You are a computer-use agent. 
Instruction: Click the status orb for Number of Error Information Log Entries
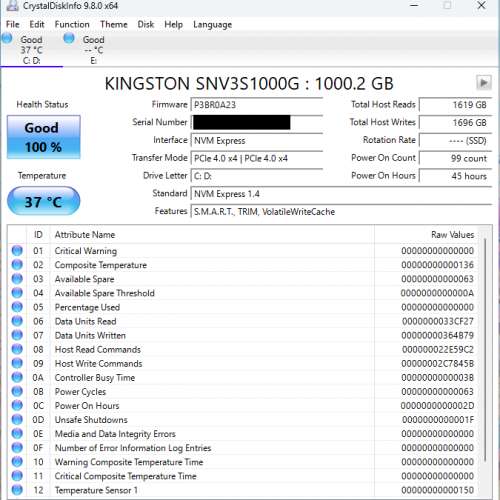(17, 447)
